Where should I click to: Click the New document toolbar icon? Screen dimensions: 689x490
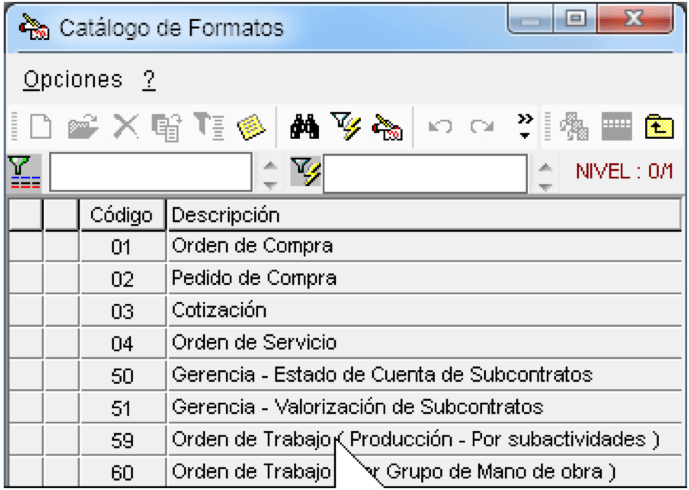(x=40, y=127)
